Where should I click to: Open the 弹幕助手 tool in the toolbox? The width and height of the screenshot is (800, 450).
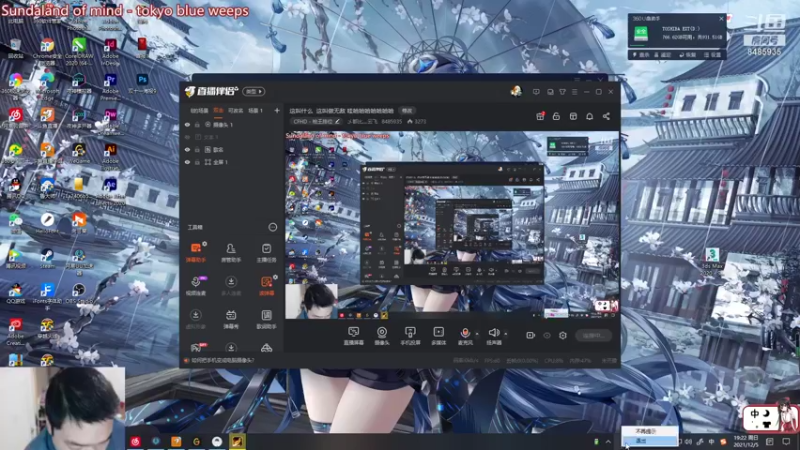196,252
